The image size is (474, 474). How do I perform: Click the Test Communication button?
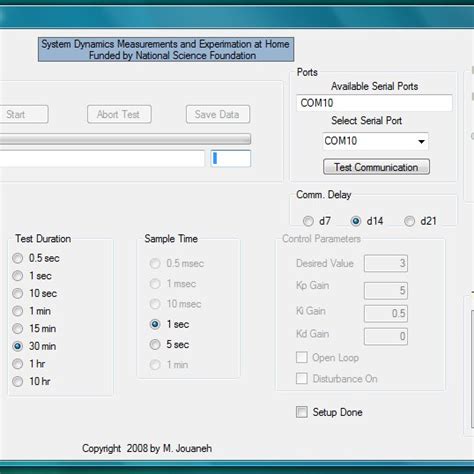(376, 167)
